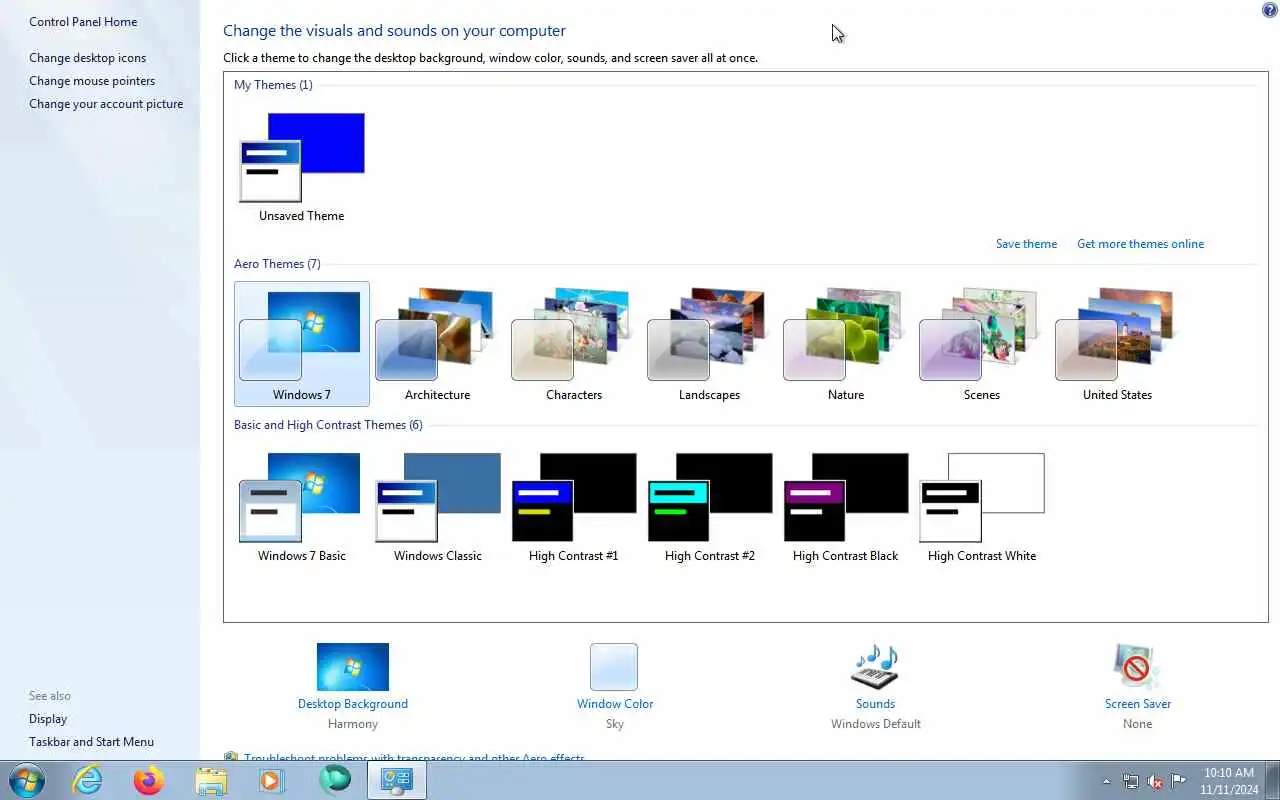
Task: Choose the Characters theme
Action: coord(573,344)
